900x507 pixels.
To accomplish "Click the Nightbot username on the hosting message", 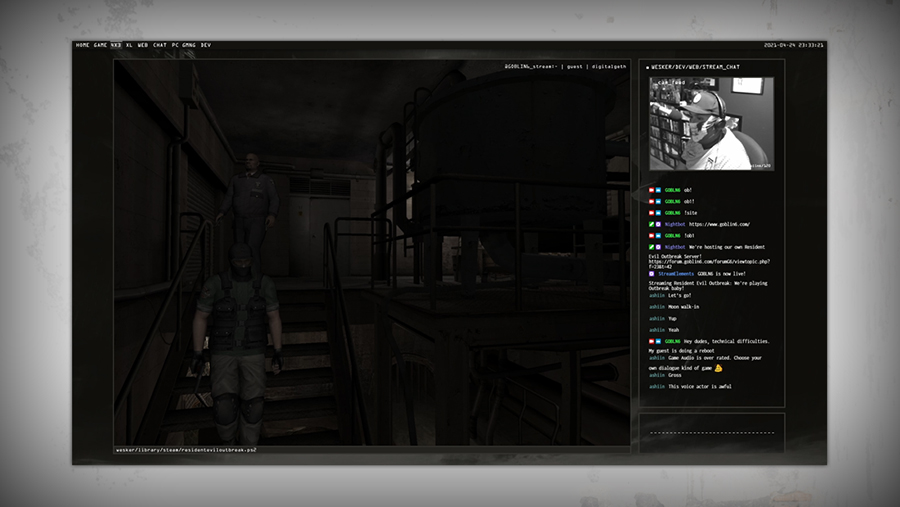I will (x=675, y=247).
